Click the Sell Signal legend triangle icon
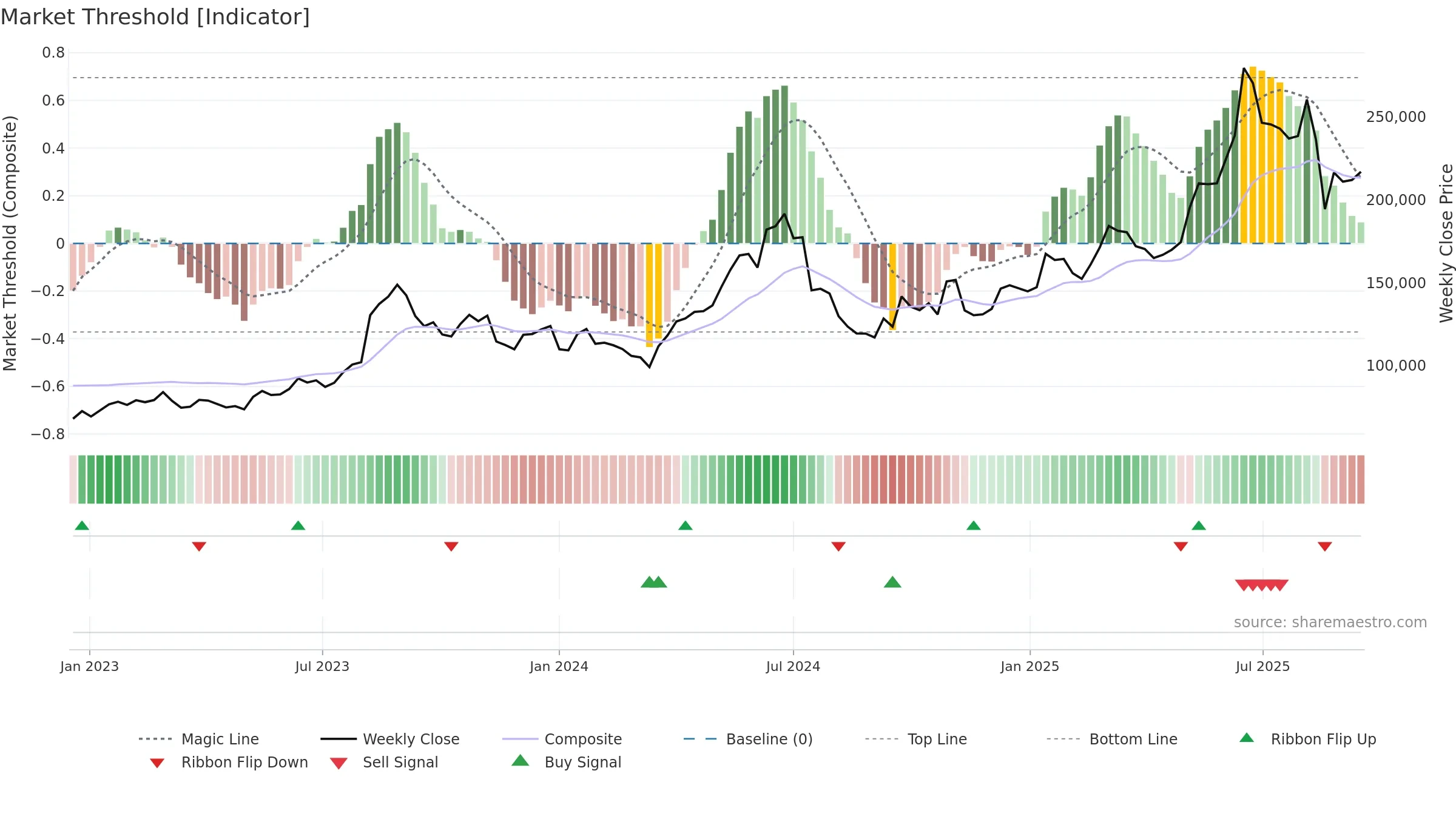This screenshot has width=1456, height=819. tap(339, 763)
